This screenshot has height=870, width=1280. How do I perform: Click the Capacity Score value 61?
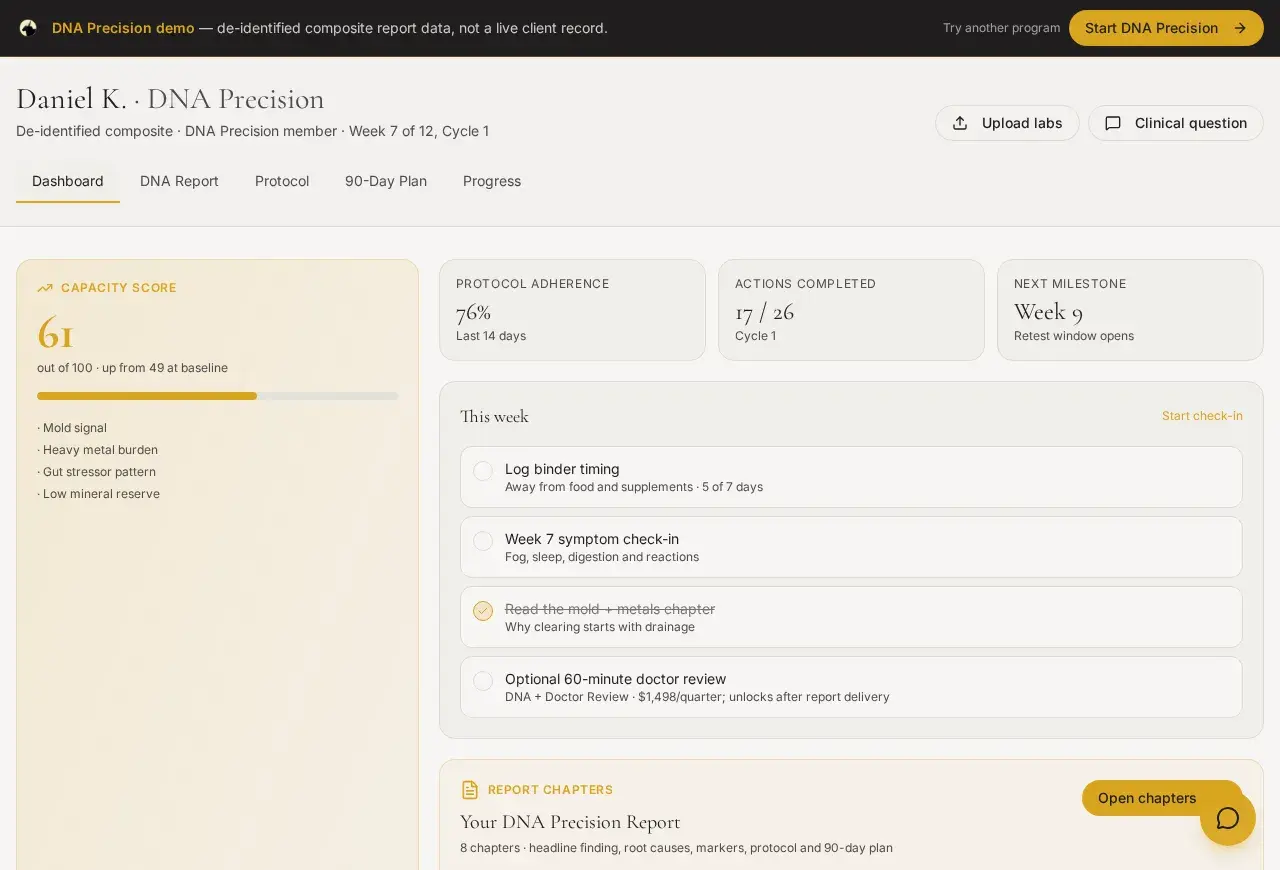coord(55,333)
